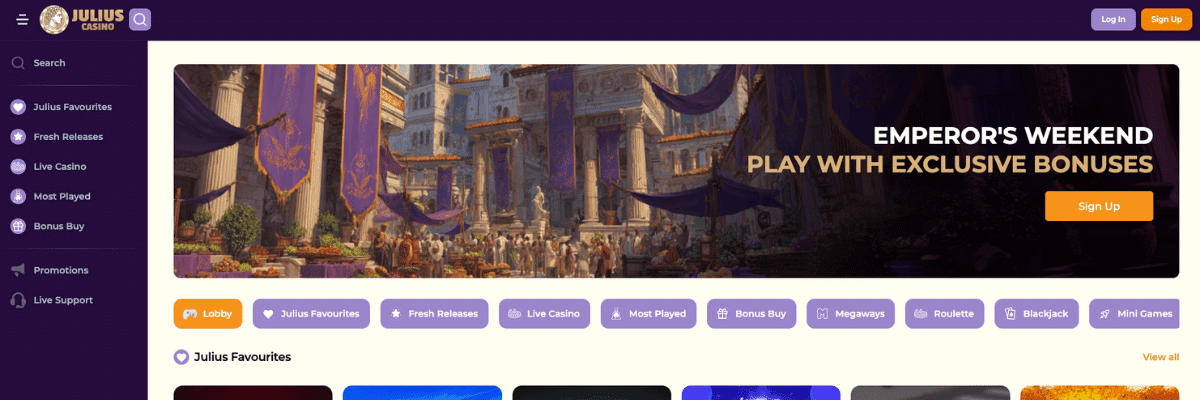Viewport: 1200px width, 400px height.
Task: Open Promotions megaphone icon in sidebar
Action: click(18, 270)
